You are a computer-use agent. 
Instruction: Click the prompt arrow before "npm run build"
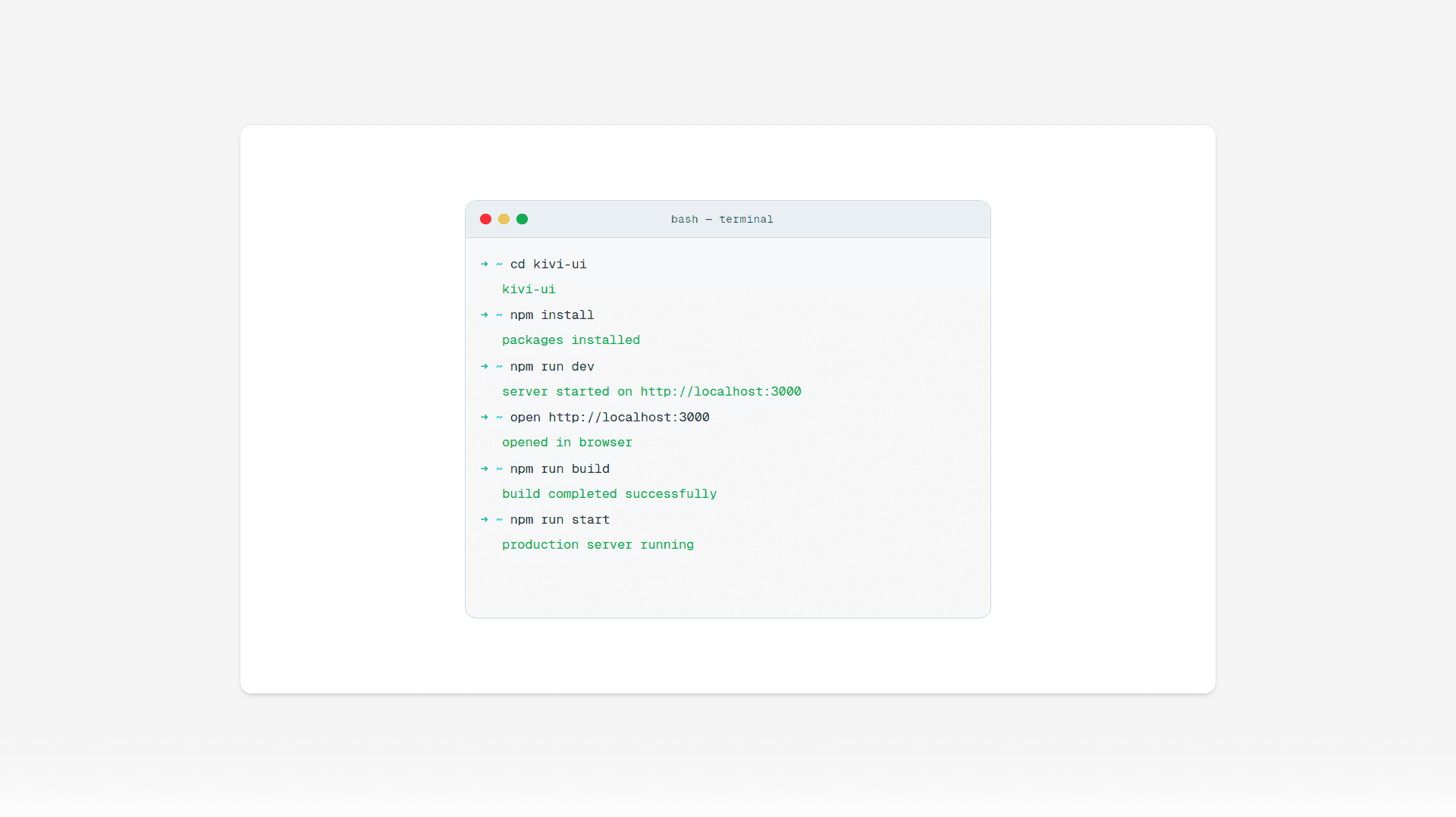coord(485,468)
